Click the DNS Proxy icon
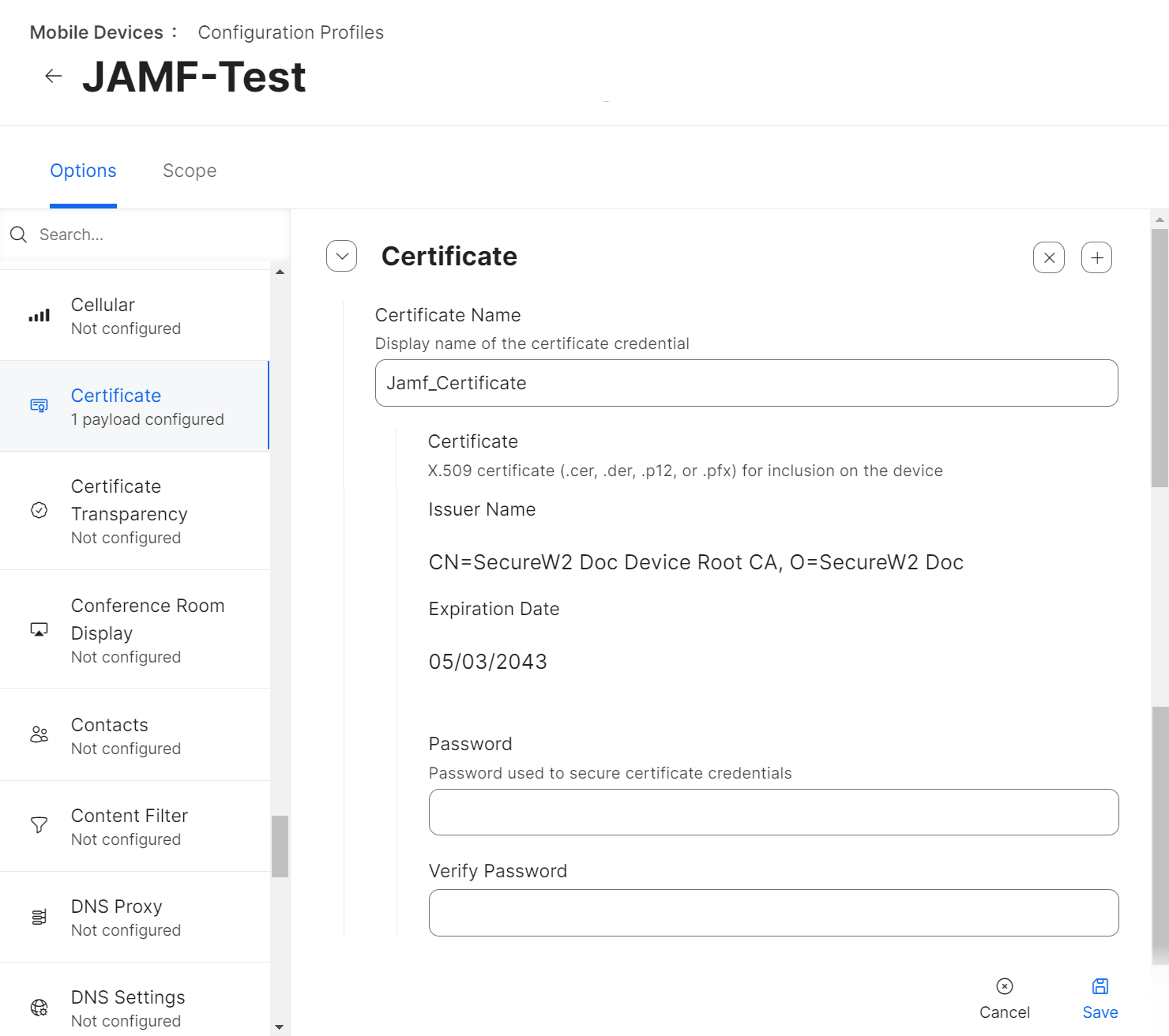Image resolution: width=1169 pixels, height=1036 pixels. (x=39, y=917)
